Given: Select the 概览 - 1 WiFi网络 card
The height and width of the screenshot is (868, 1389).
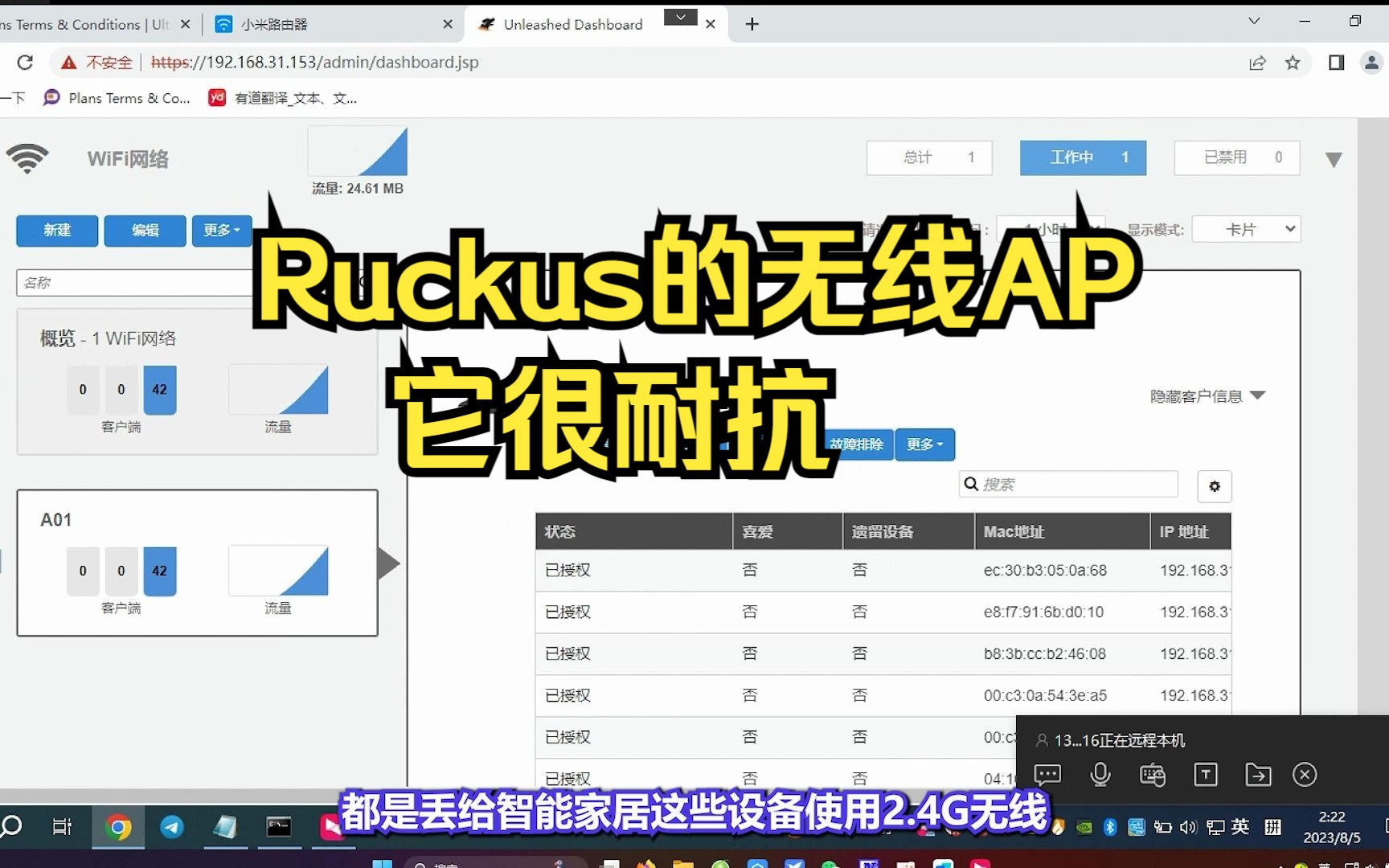Looking at the screenshot, I should pyautogui.click(x=197, y=382).
